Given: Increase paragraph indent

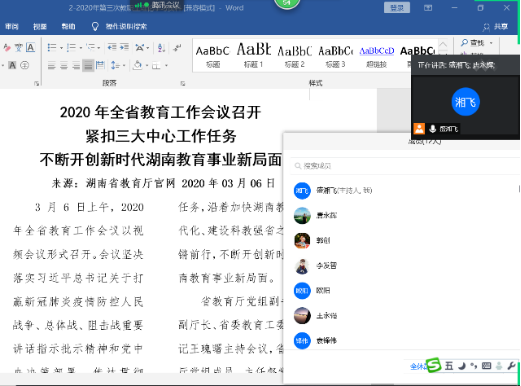Looking at the screenshot, I should pos(124,48).
